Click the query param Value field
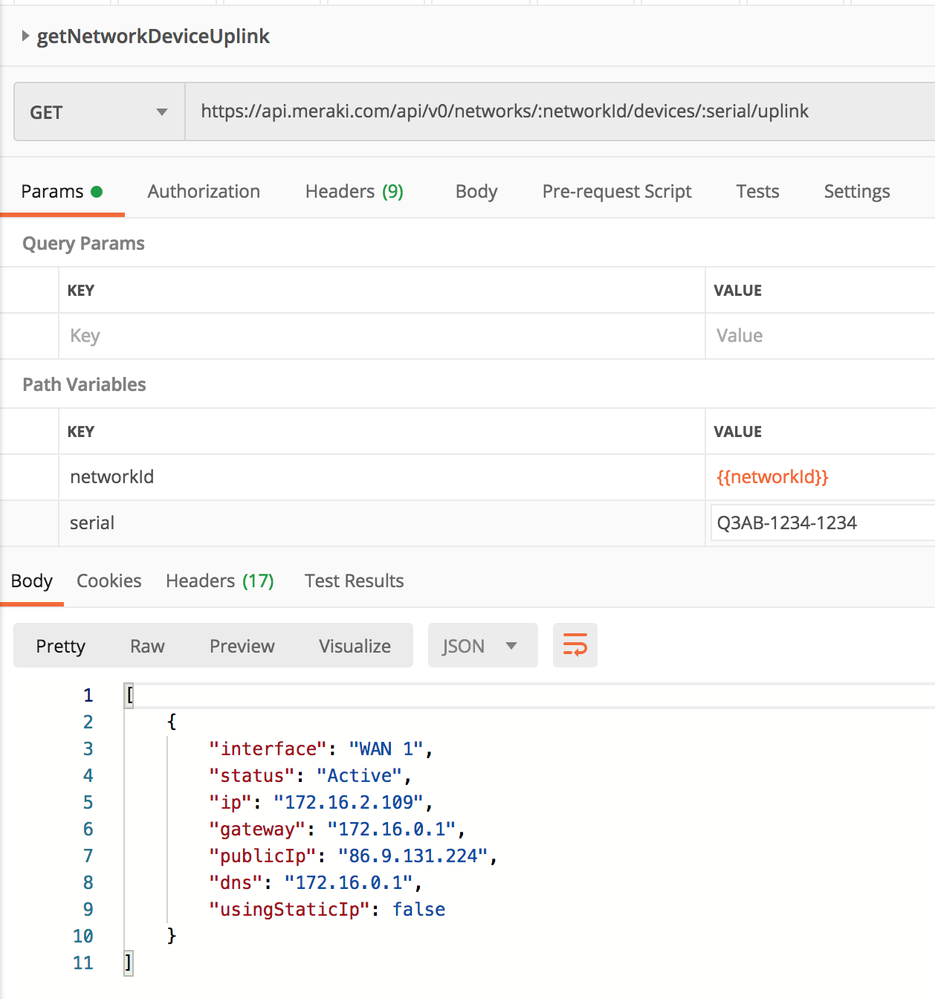 click(820, 336)
